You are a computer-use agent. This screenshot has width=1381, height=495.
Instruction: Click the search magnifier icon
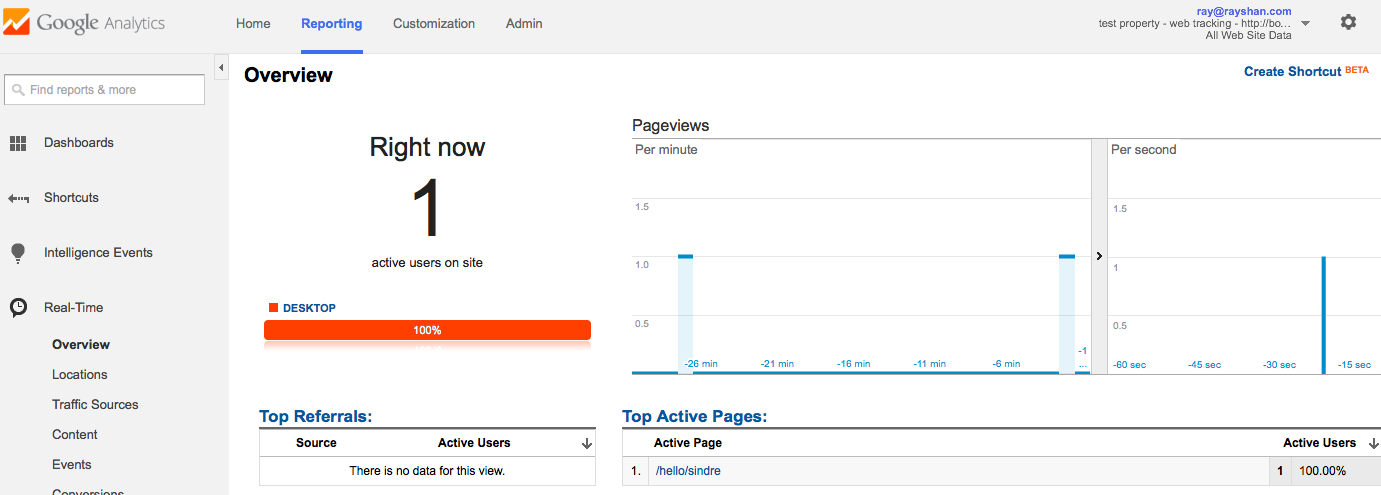(x=18, y=90)
